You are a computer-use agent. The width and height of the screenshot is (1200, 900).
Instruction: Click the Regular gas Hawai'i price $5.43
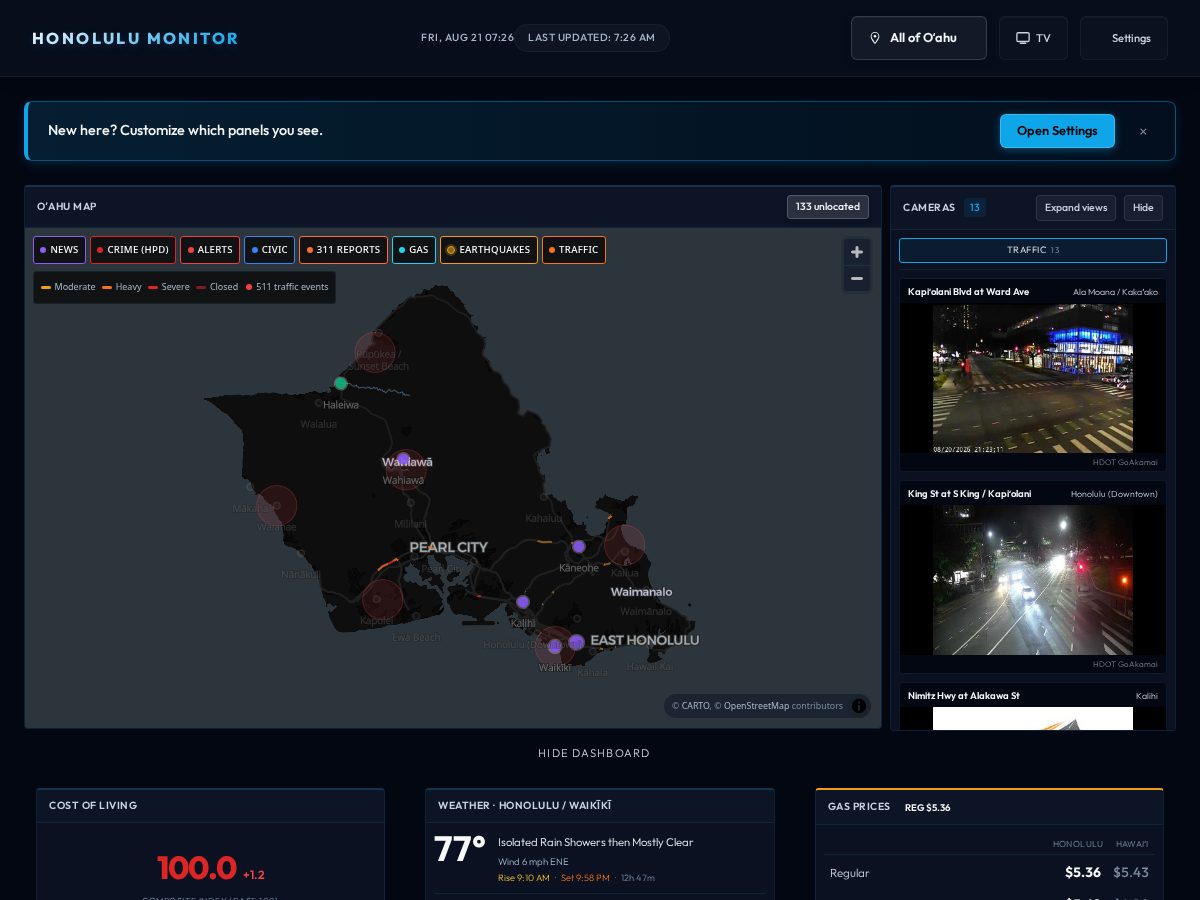tap(1131, 873)
